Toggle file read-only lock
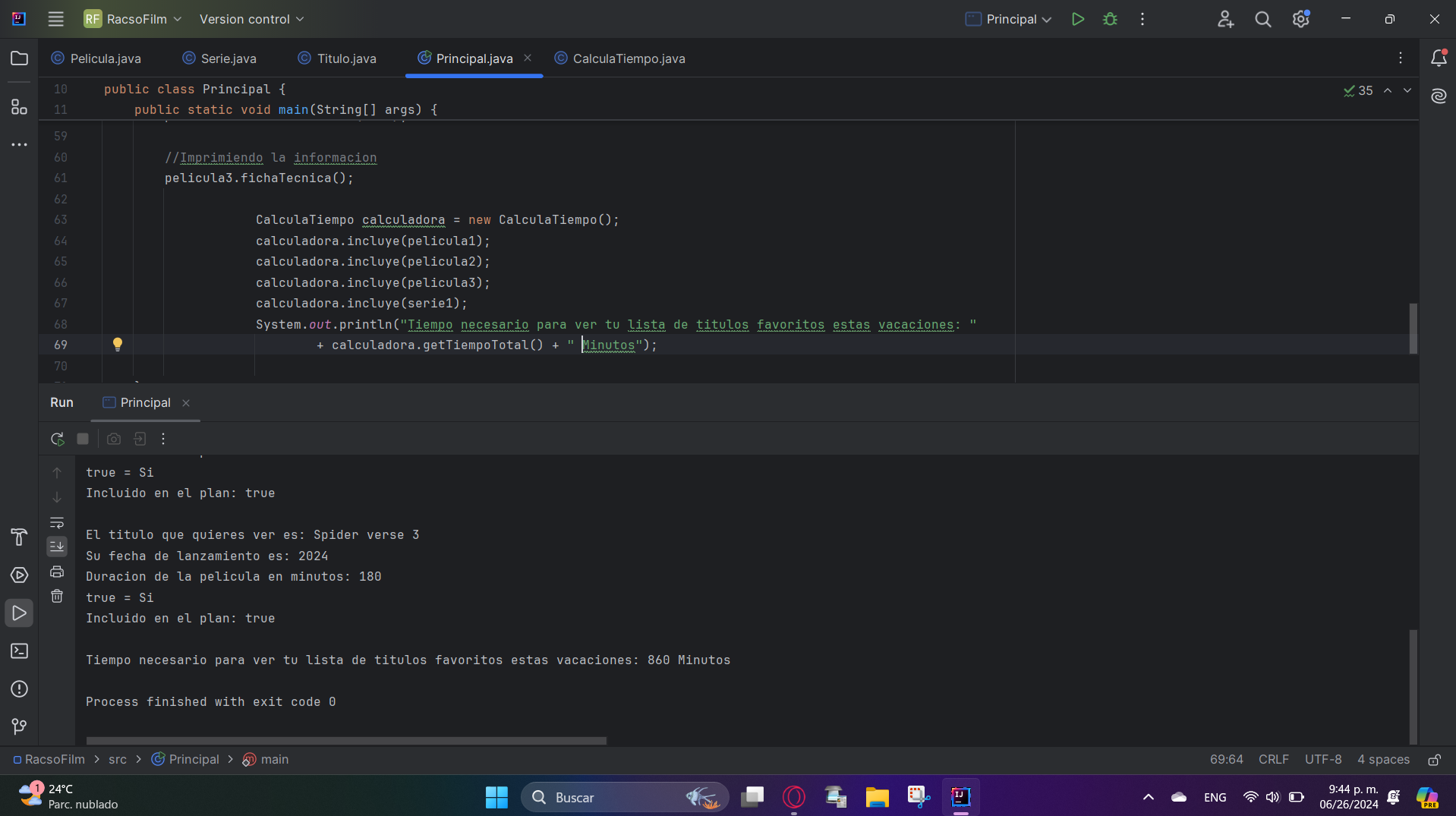The image size is (1456, 816). pyautogui.click(x=1434, y=759)
